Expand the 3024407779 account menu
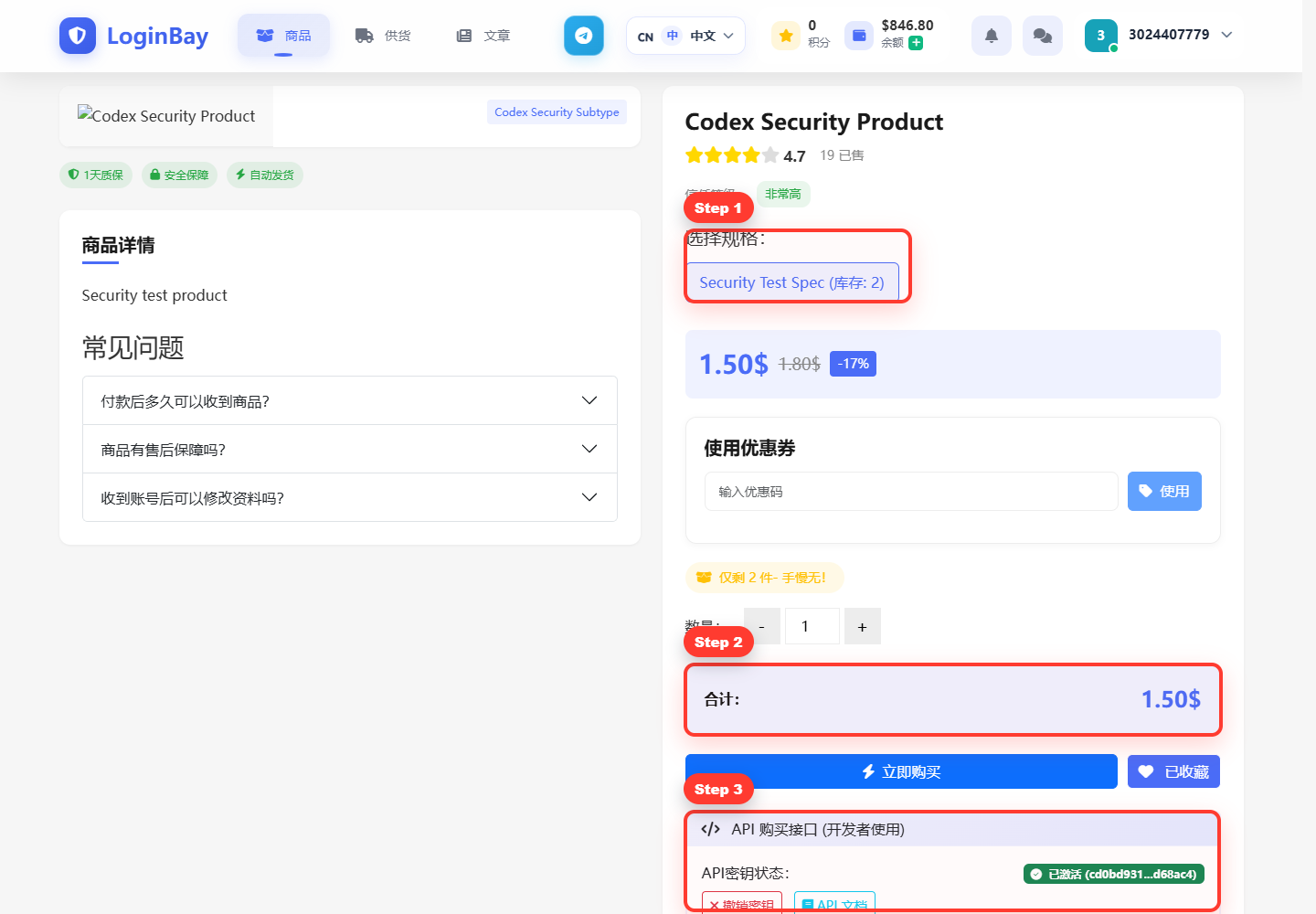1316x914 pixels. (x=1181, y=35)
